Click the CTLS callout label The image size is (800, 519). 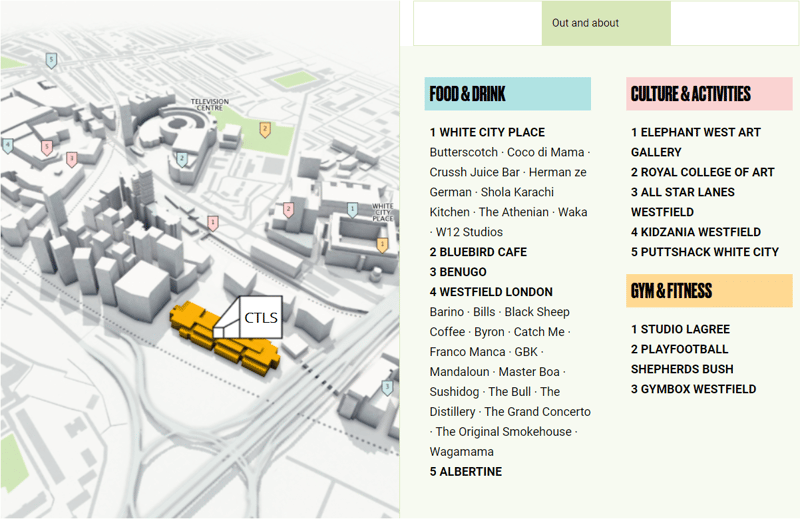coord(260,317)
